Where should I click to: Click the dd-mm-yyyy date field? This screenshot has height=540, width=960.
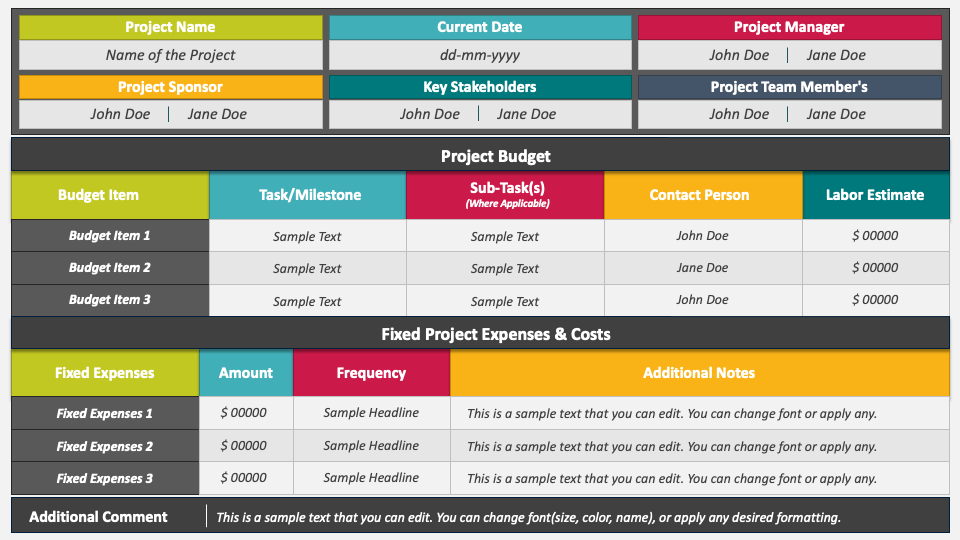(x=480, y=55)
